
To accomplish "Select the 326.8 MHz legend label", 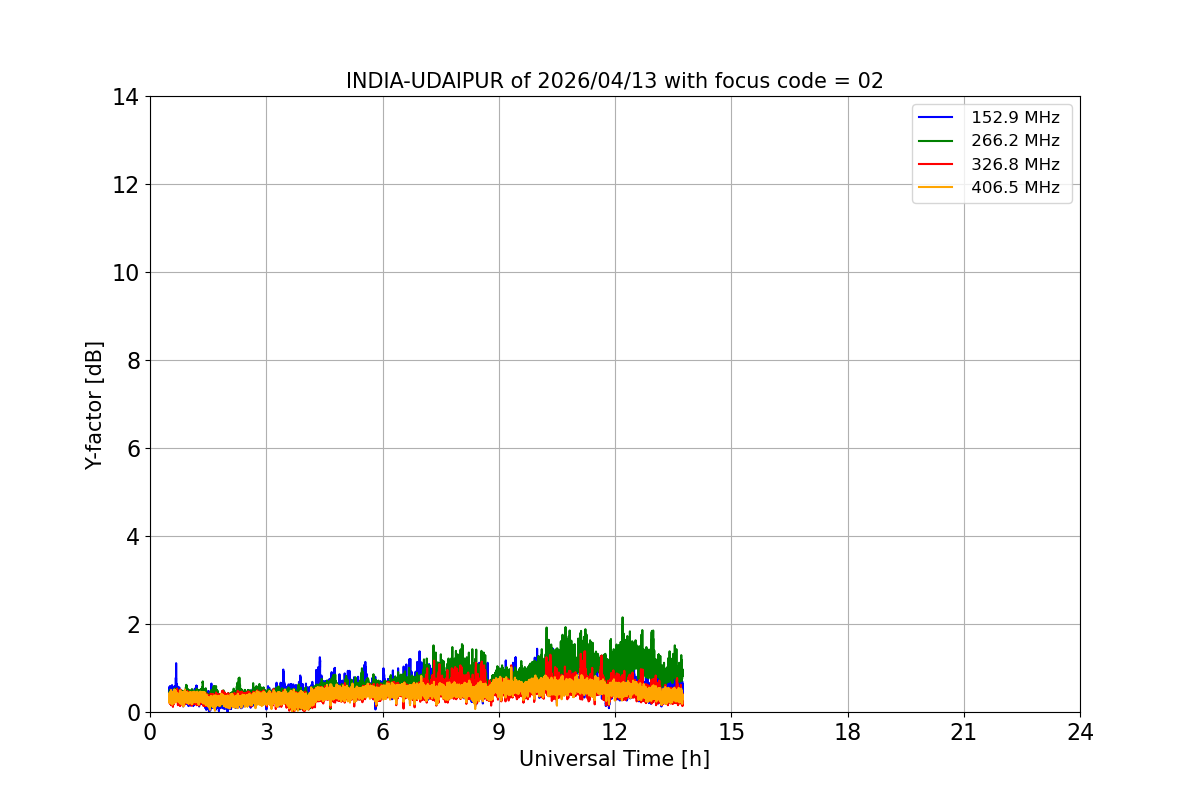I will 1015,164.
